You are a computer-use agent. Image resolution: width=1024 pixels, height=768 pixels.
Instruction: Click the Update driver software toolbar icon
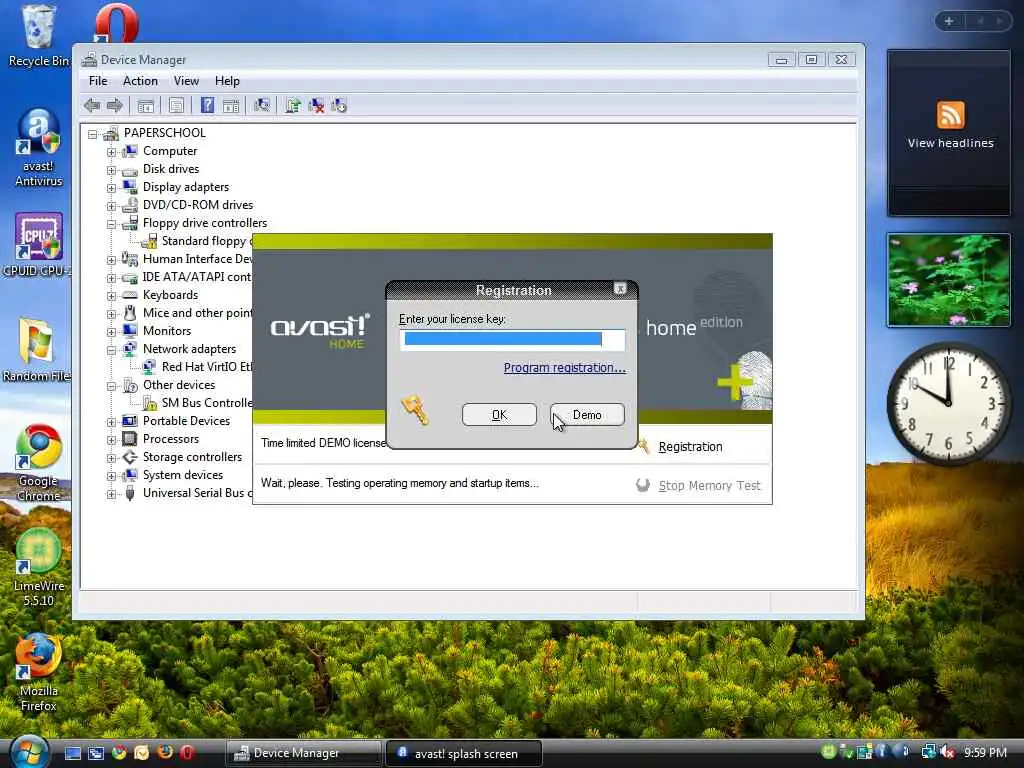(x=293, y=105)
